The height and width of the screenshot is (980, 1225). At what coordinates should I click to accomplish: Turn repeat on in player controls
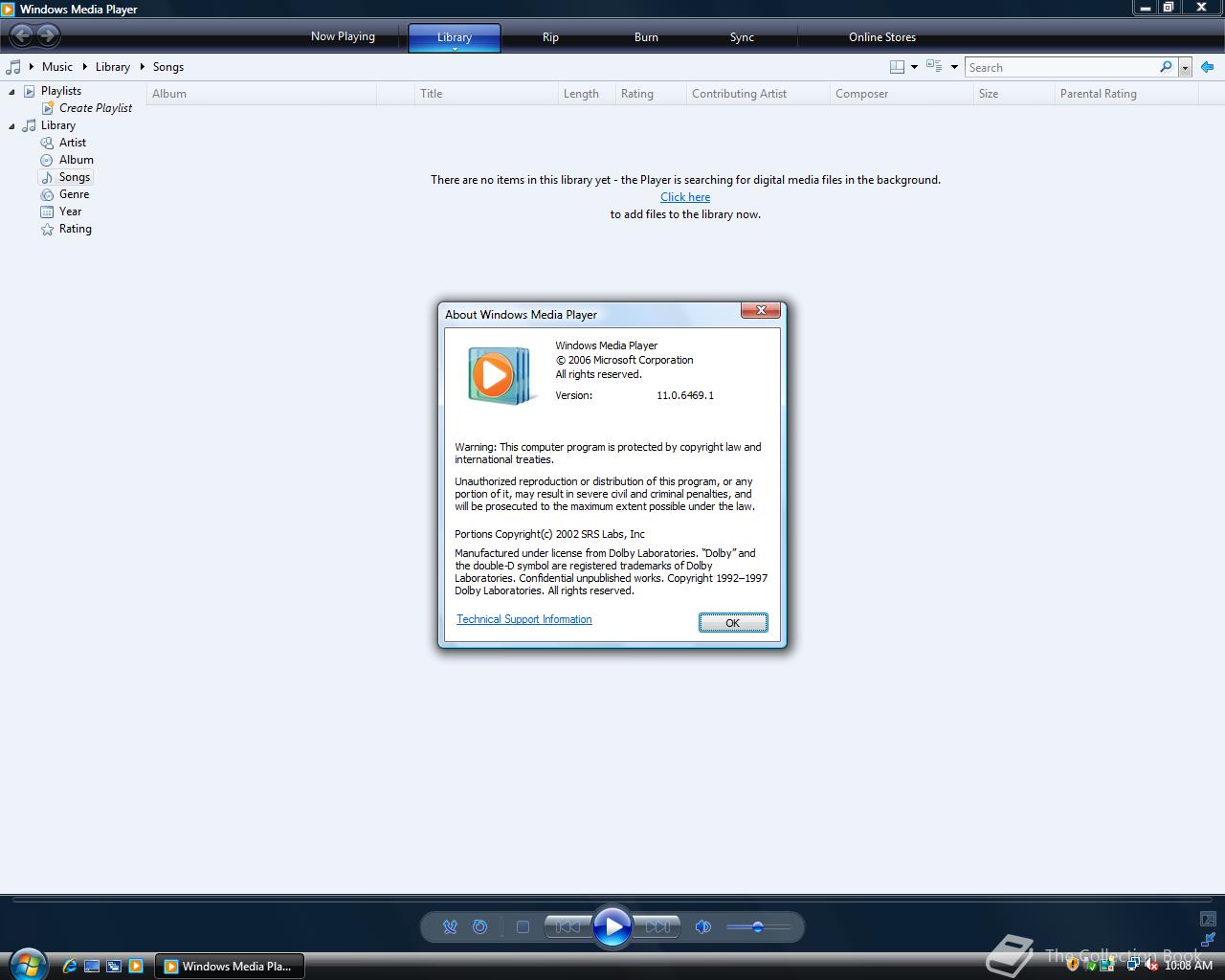point(480,926)
